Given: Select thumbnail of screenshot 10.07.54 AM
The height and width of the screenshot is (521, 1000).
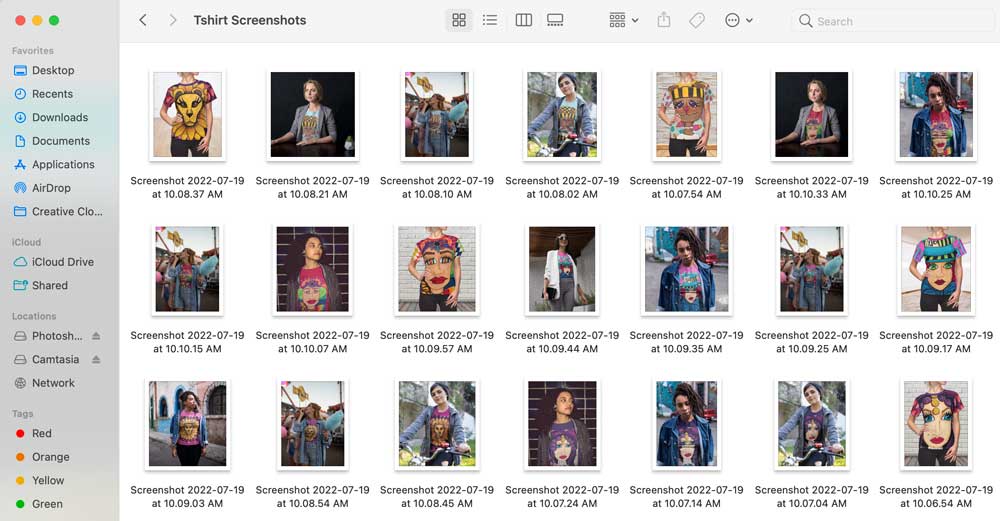Looking at the screenshot, I should click(686, 115).
